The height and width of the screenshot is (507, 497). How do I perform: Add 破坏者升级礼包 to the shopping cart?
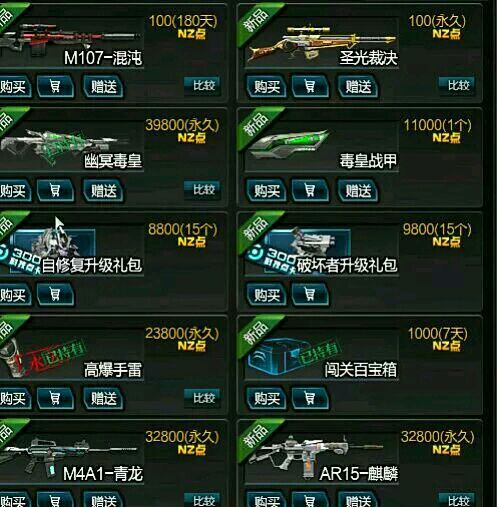tap(310, 295)
